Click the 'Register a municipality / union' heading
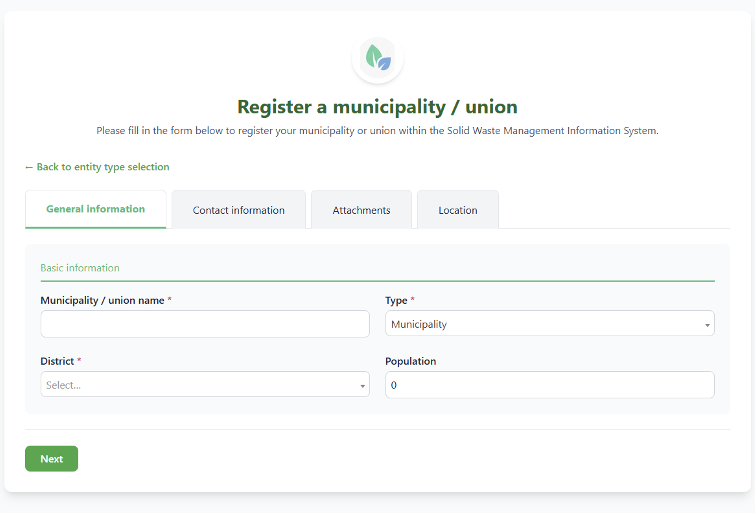 point(378,107)
